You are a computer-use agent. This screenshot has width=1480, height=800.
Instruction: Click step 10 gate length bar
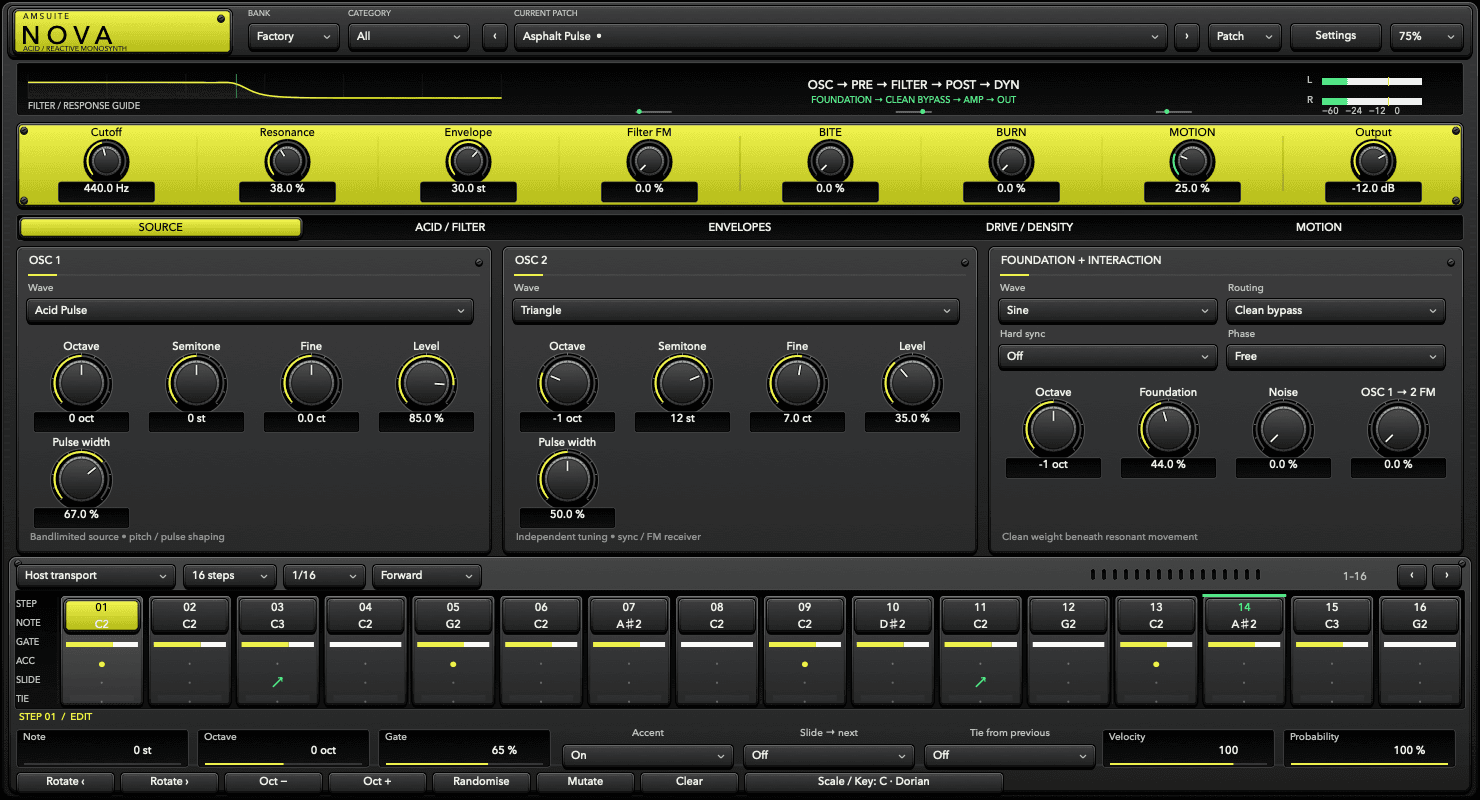tap(893, 645)
